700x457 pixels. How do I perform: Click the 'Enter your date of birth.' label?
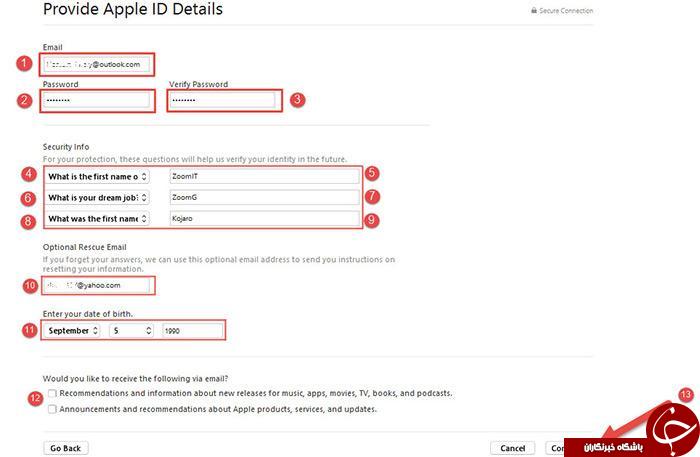[88, 314]
